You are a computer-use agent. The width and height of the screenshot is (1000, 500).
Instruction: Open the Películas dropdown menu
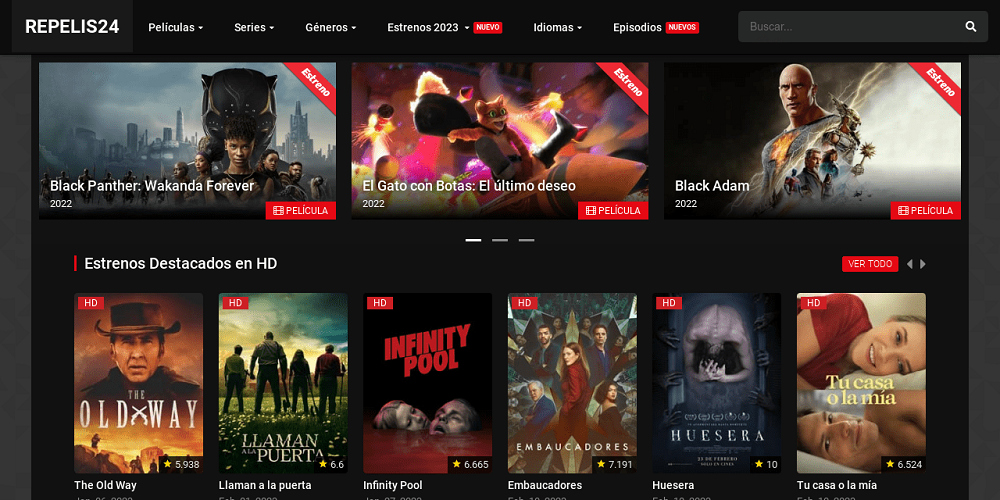click(175, 27)
